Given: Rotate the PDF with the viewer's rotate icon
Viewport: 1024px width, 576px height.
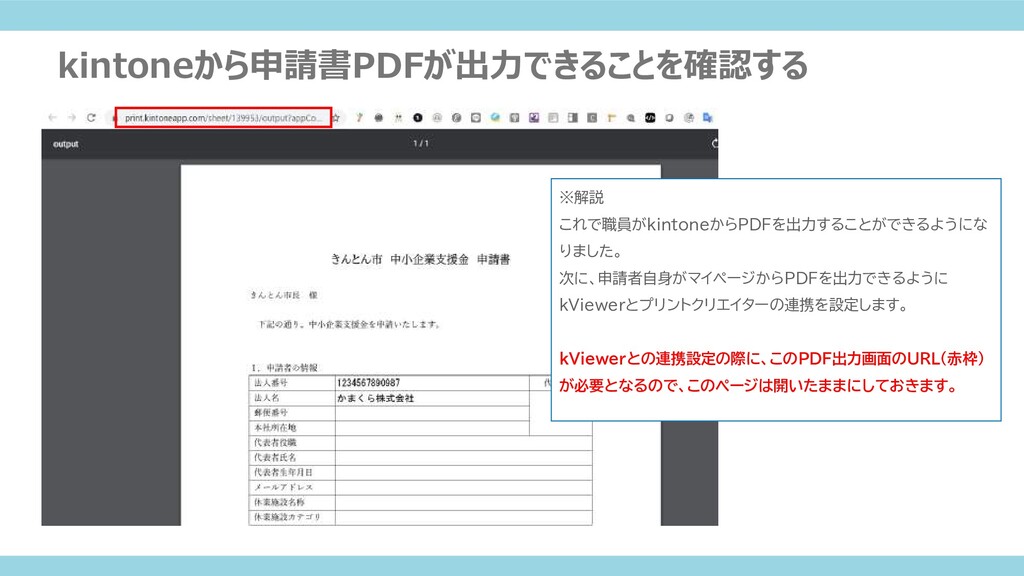Looking at the screenshot, I should click(714, 144).
